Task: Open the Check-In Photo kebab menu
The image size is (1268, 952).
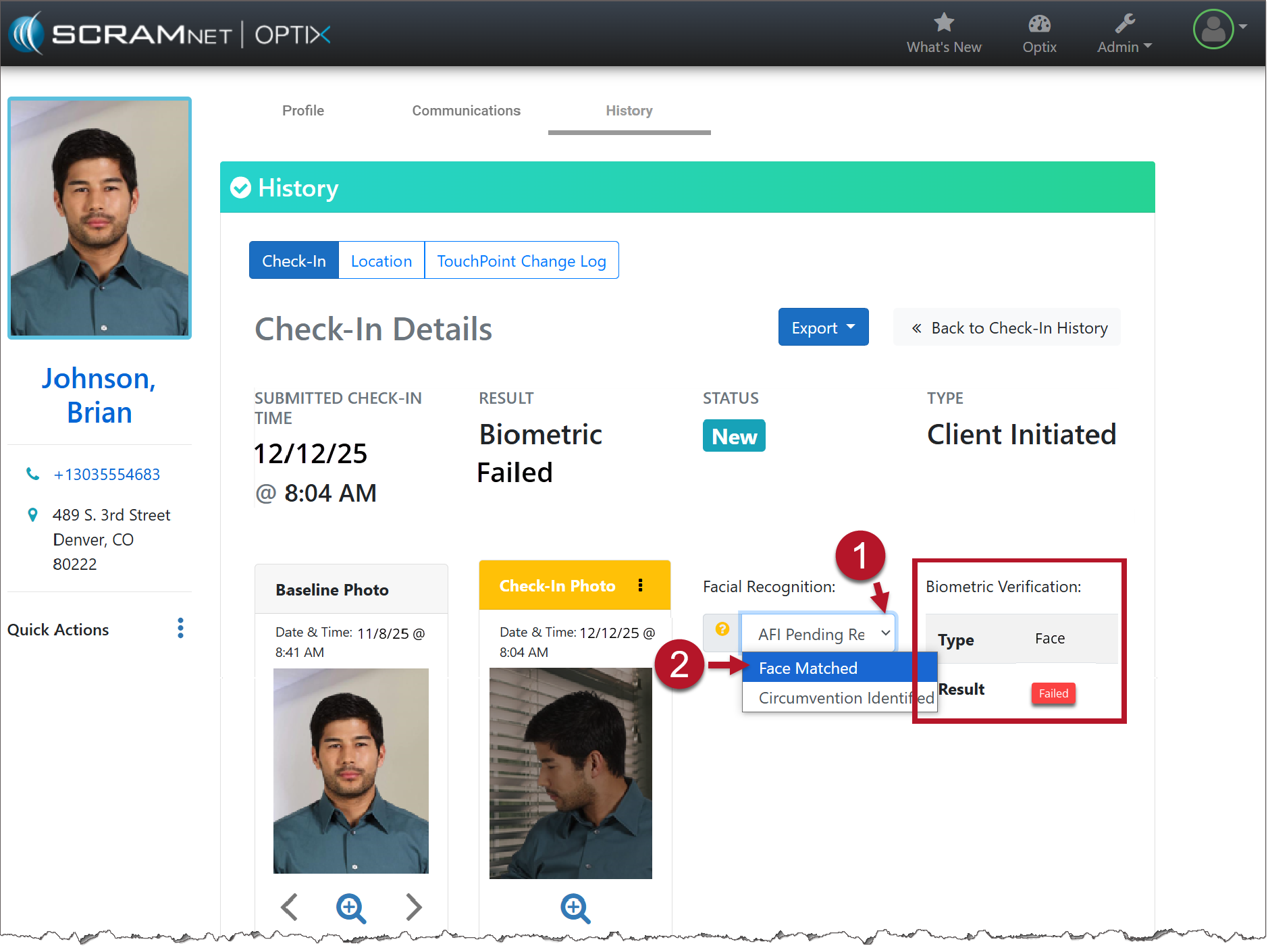Action: [x=640, y=585]
